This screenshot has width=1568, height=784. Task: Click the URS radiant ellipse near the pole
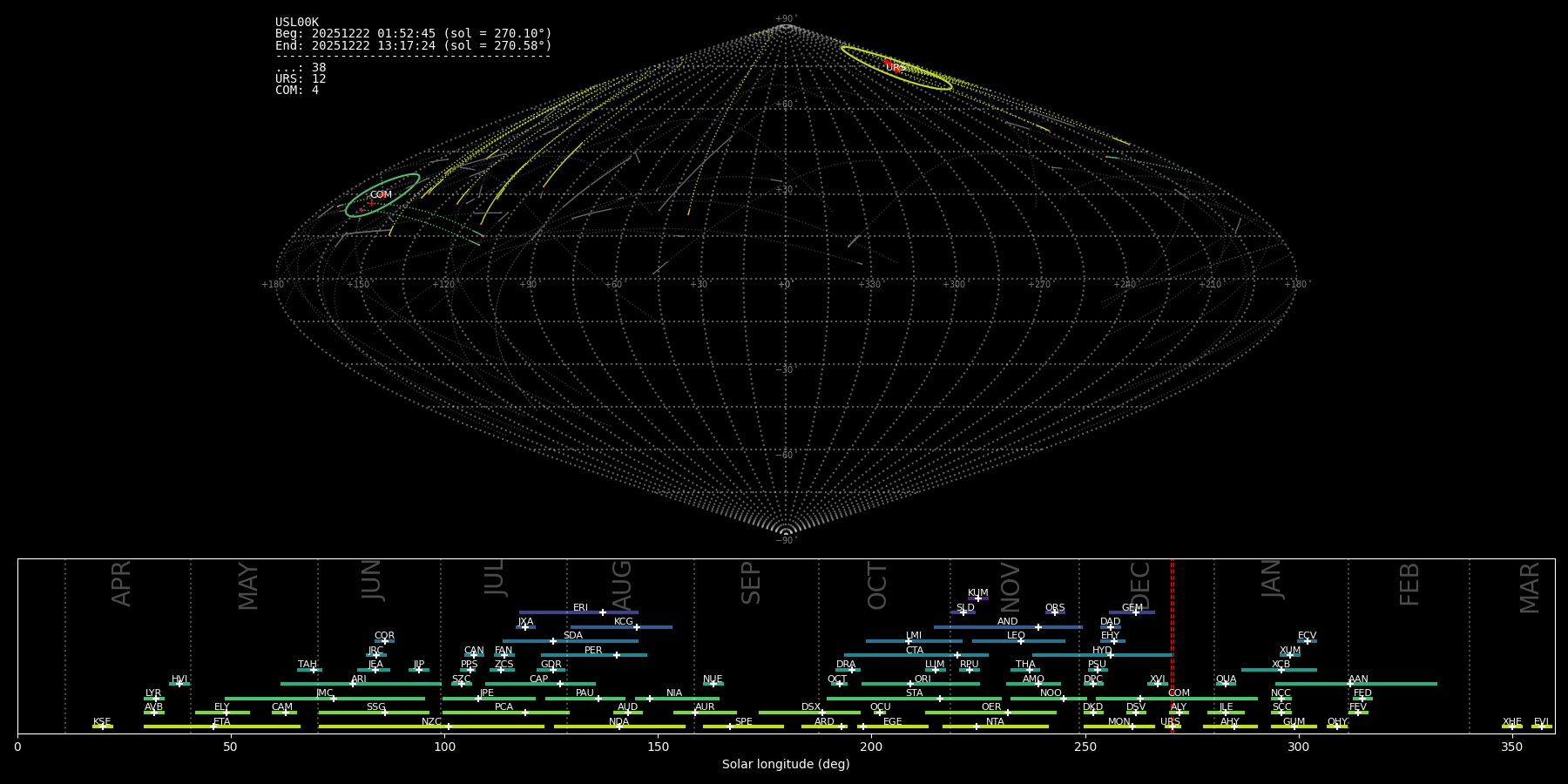tap(896, 68)
